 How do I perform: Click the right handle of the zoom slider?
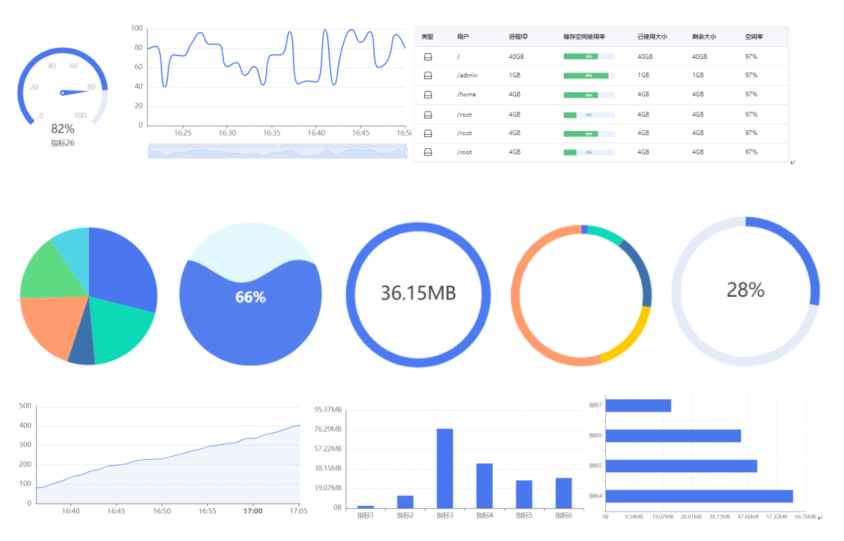tap(406, 153)
